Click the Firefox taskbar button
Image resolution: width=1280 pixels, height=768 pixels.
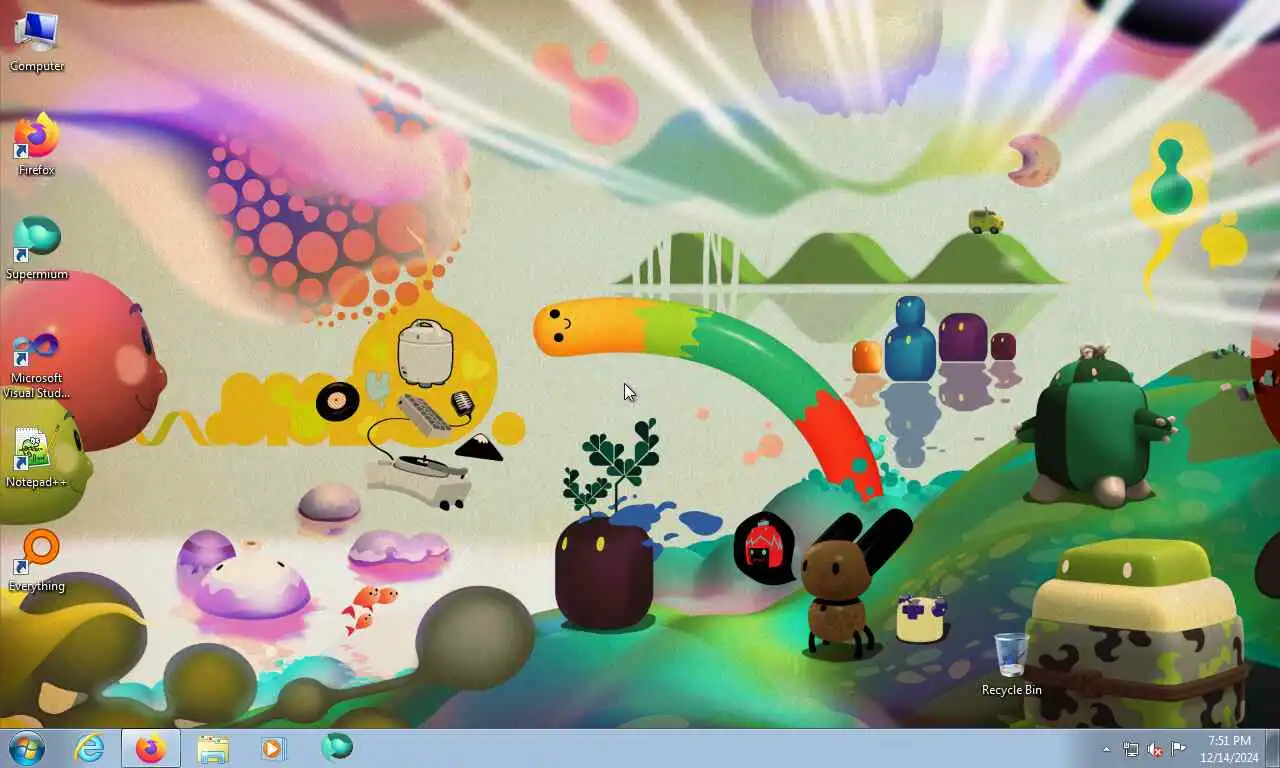pos(151,748)
